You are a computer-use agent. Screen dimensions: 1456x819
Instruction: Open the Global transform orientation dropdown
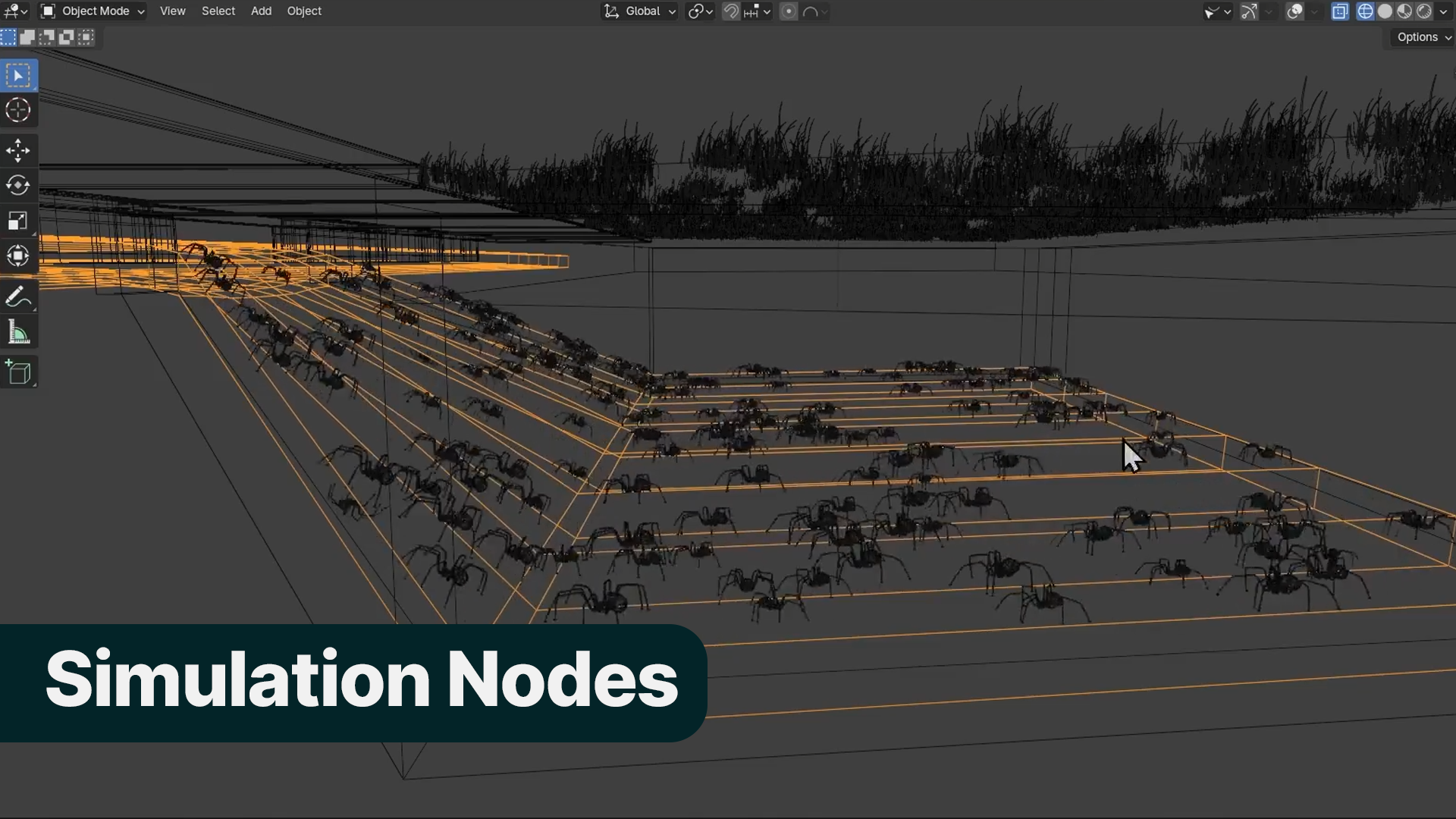(640, 11)
